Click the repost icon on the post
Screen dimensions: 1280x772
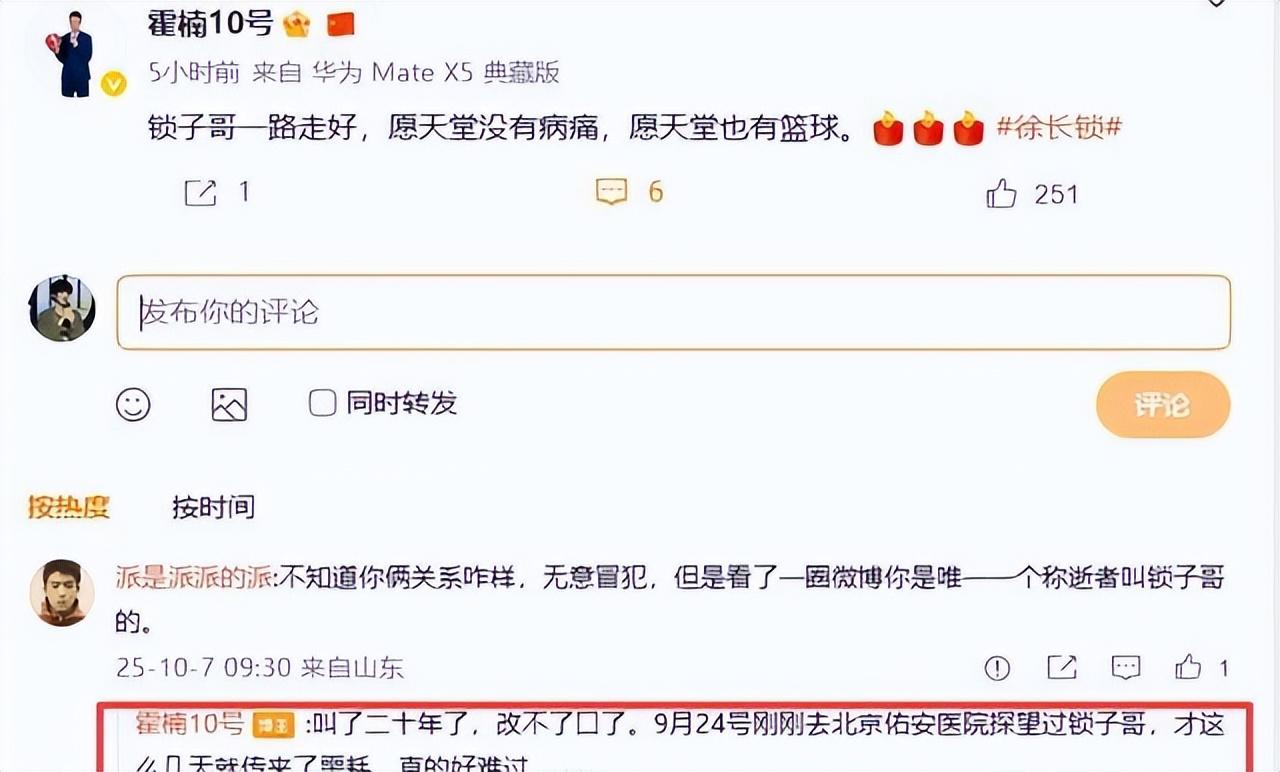coord(200,193)
